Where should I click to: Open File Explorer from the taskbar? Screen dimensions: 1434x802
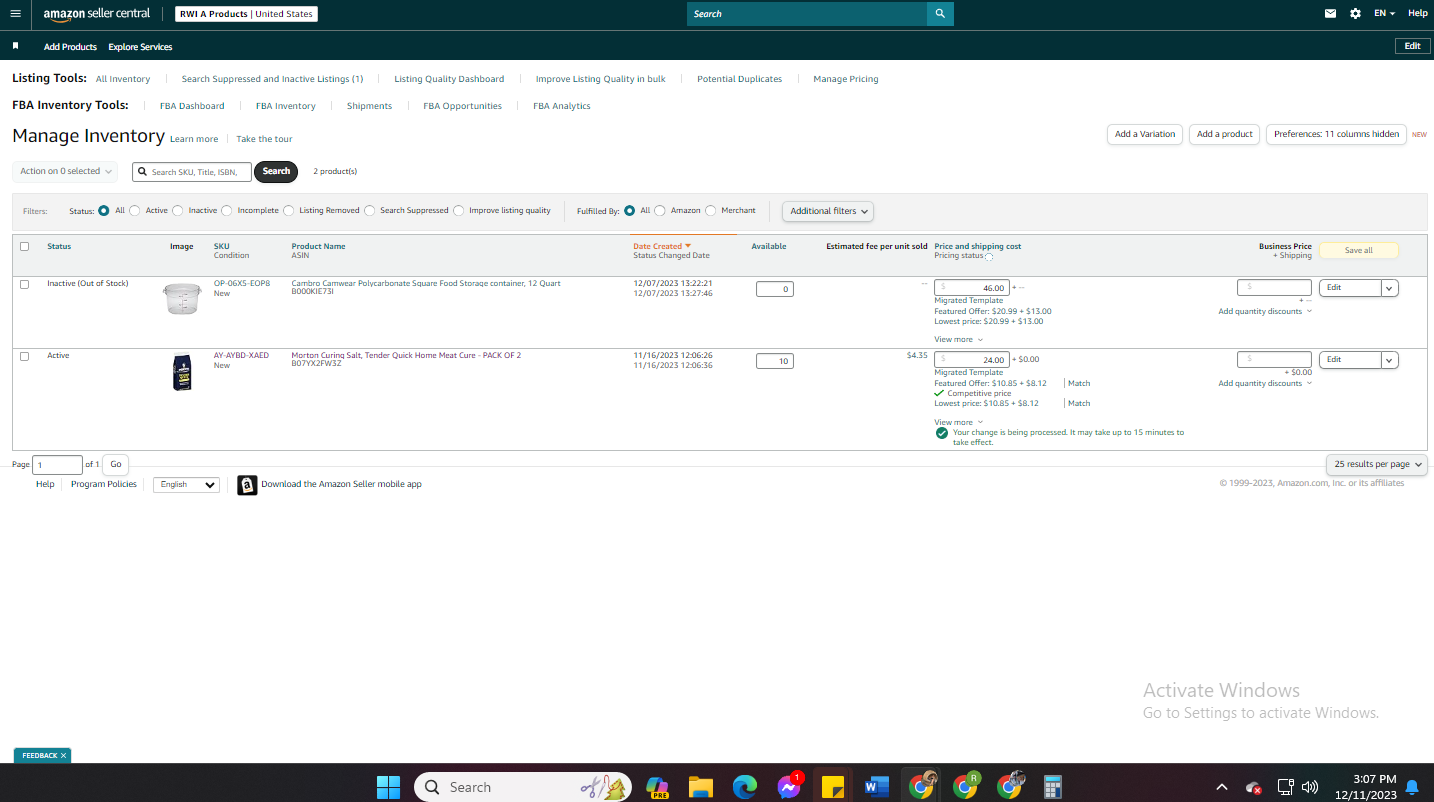click(x=700, y=787)
